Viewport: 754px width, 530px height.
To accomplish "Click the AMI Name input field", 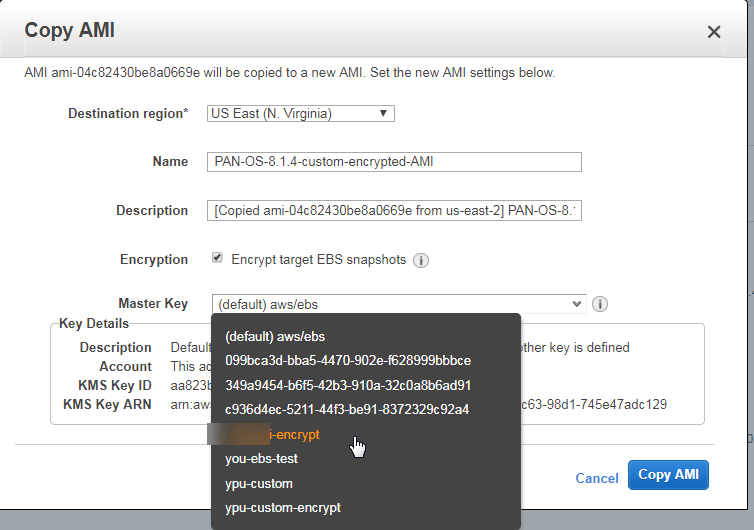I will point(395,162).
